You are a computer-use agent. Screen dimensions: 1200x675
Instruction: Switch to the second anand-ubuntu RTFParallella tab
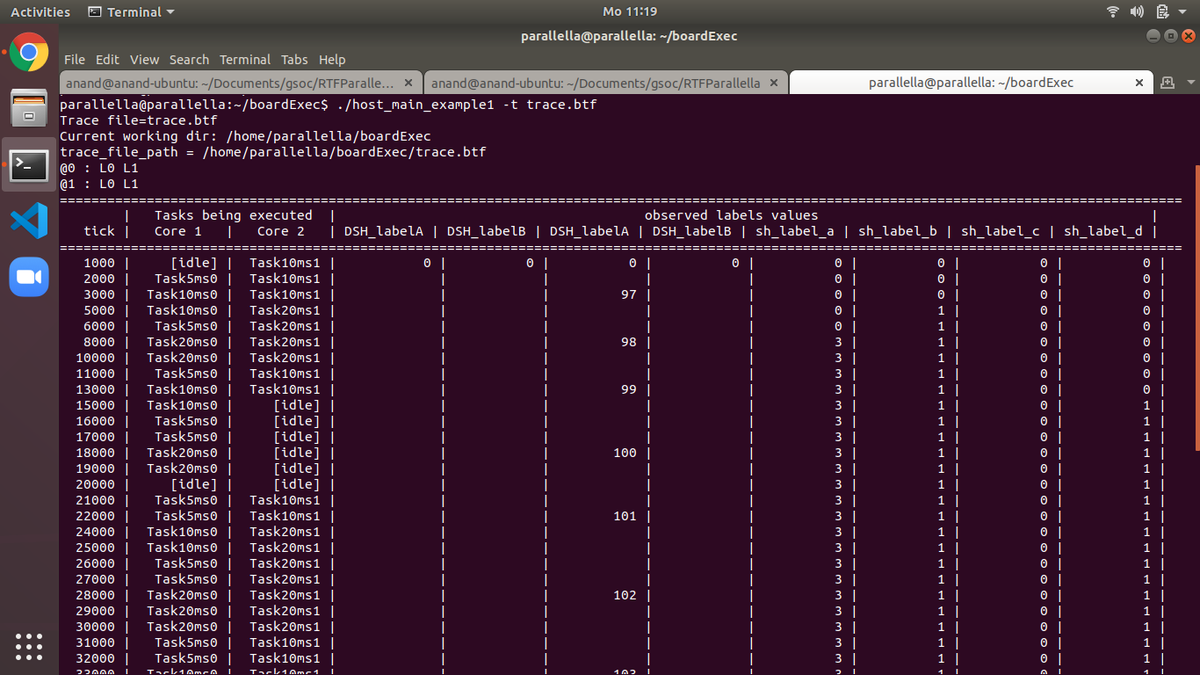click(x=606, y=82)
